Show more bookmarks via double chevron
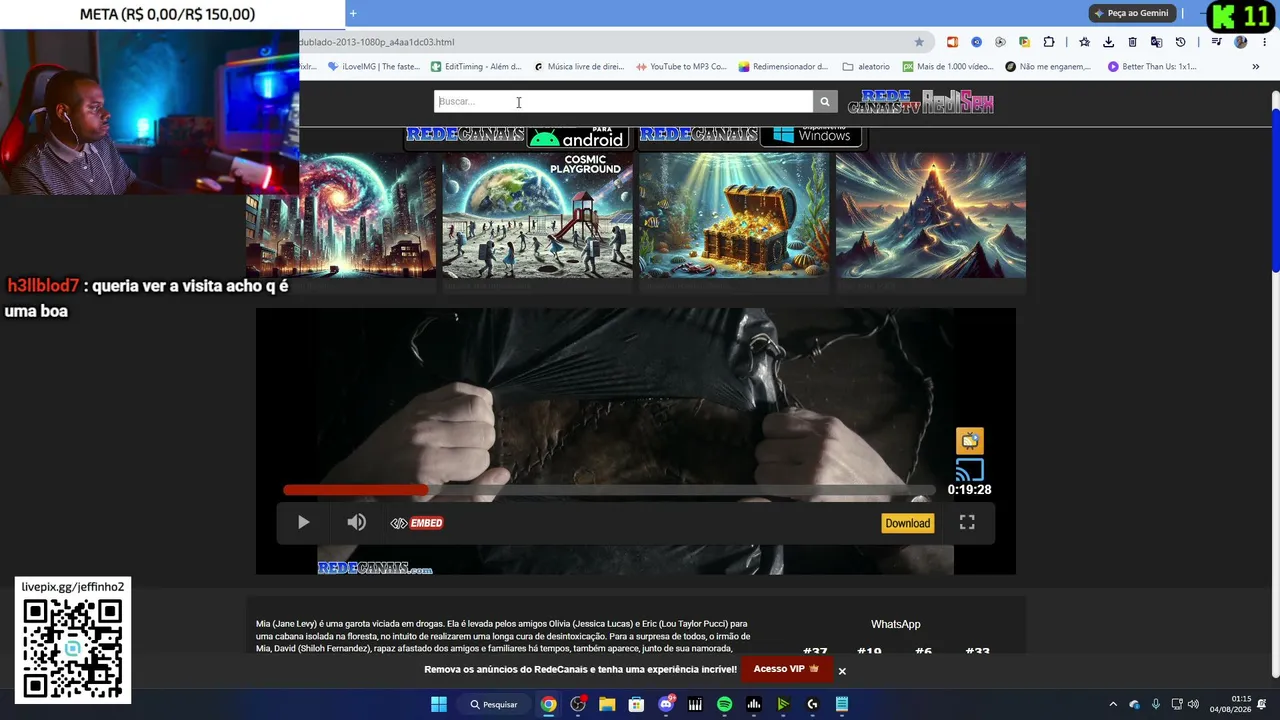This screenshot has height=720, width=1280. pos(1256,67)
